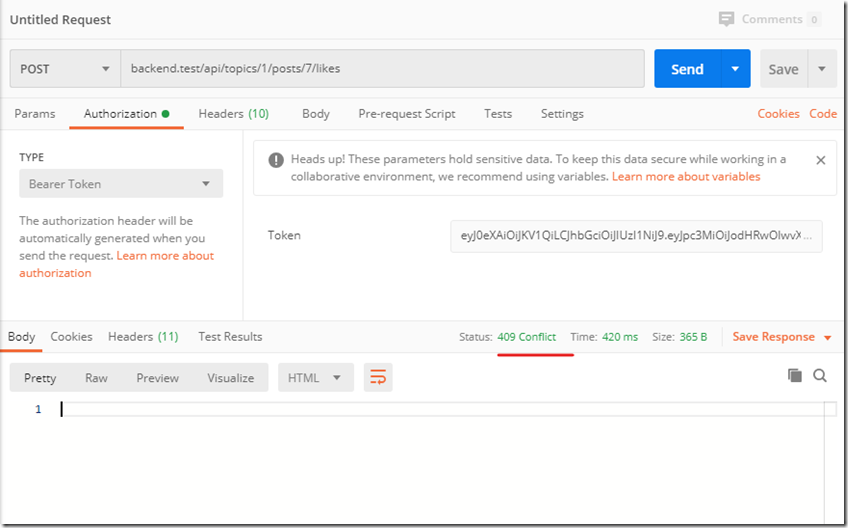The width and height of the screenshot is (848, 528).
Task: Open search in the response body
Action: [820, 375]
